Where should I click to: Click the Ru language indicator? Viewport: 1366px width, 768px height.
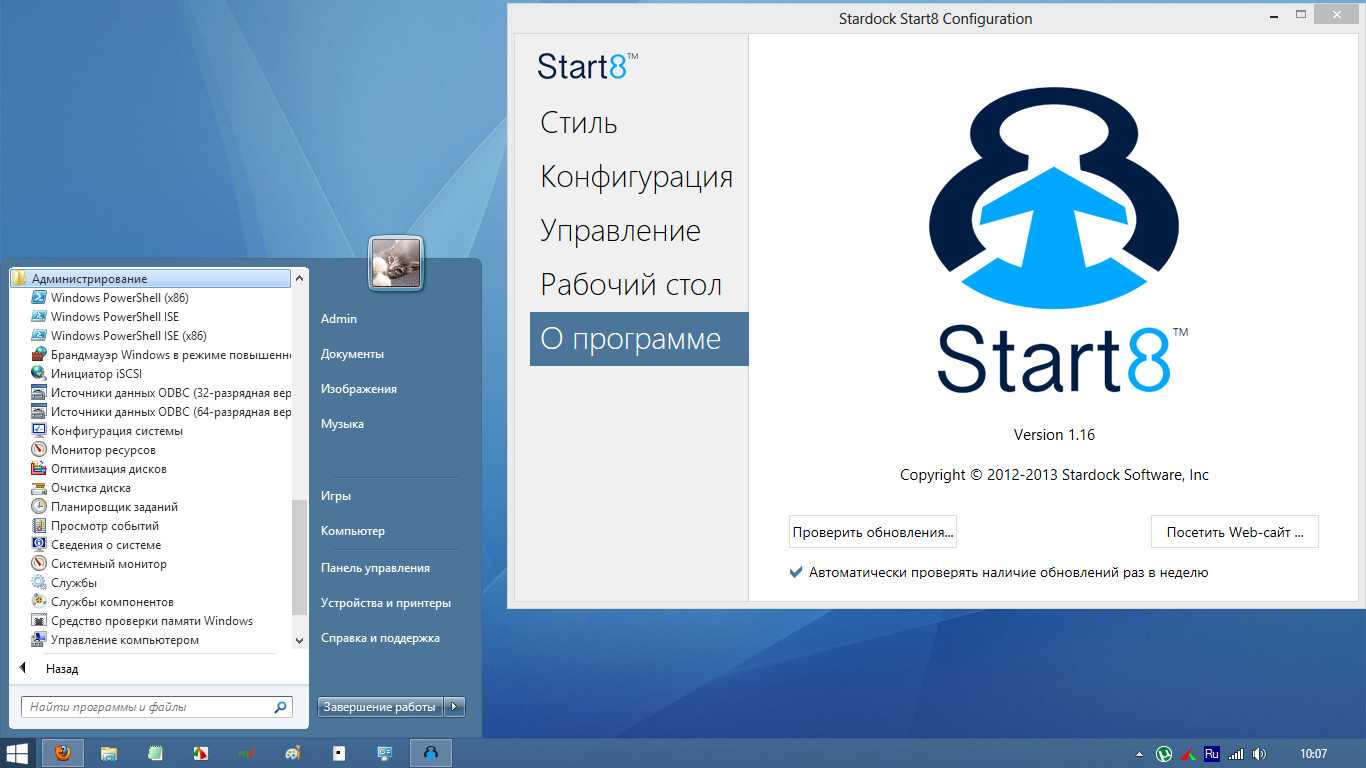coord(1212,754)
